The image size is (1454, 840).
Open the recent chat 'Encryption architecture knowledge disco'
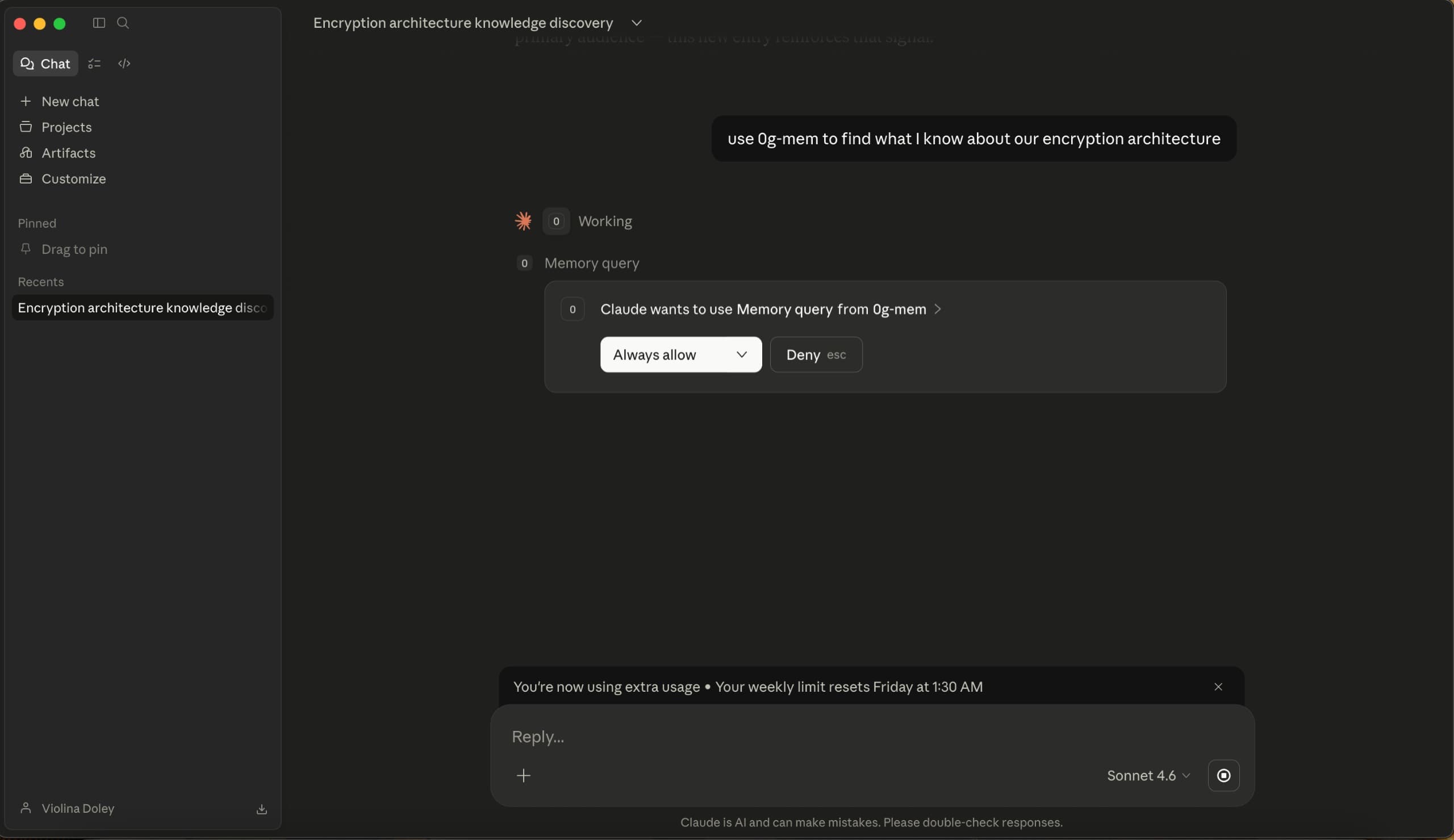(143, 307)
